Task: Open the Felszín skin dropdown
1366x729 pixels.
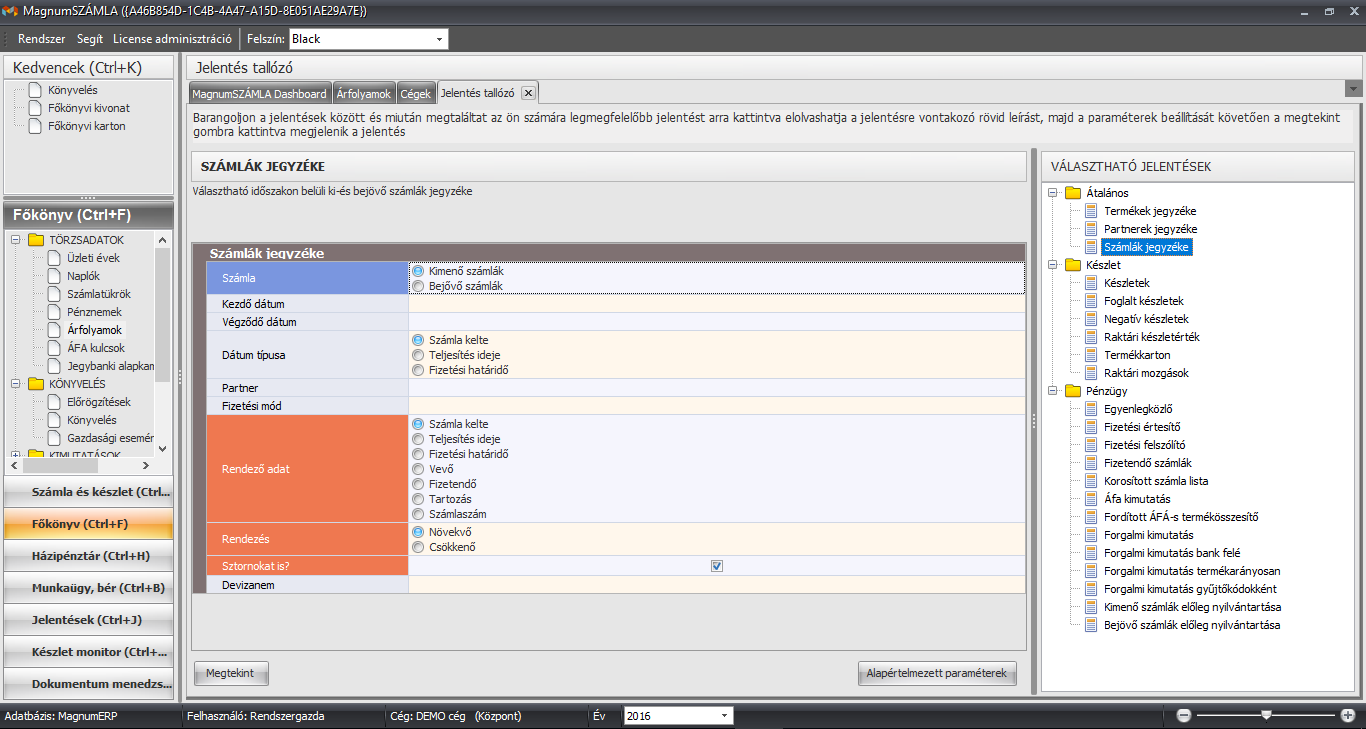Action: click(x=439, y=39)
